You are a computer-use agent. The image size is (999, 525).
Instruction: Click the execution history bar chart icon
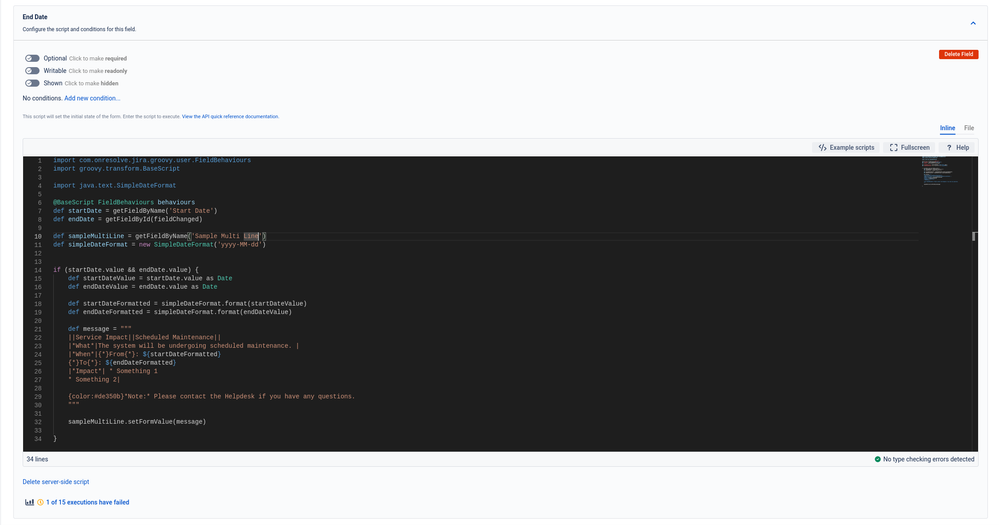[x=29, y=502]
